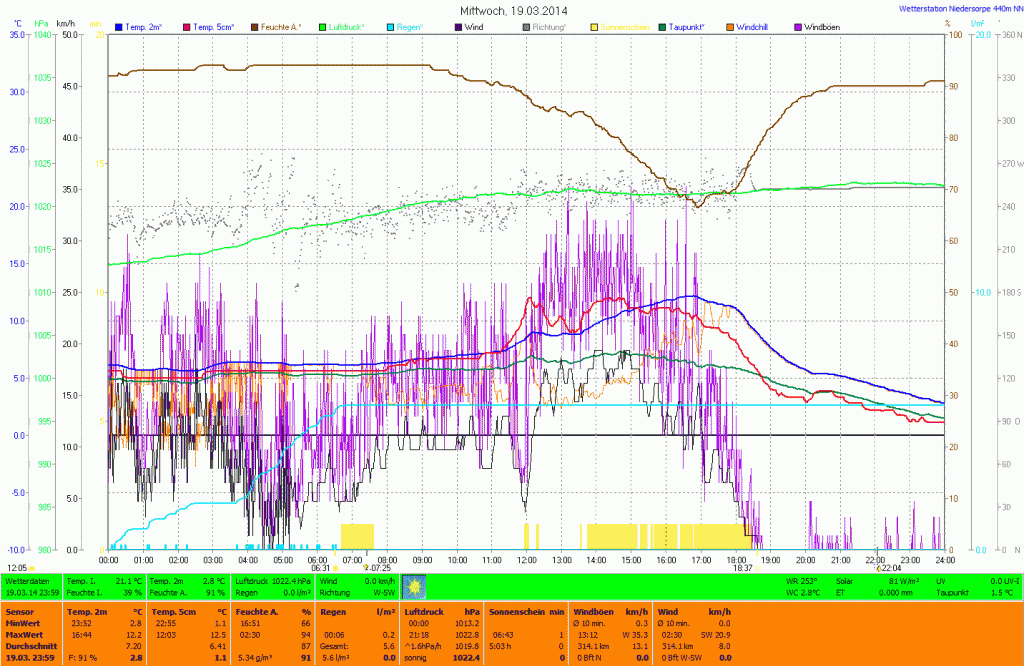The width and height of the screenshot is (1024, 666).
Task: Click the blue Temp. 2m legend square
Action: [x=120, y=25]
